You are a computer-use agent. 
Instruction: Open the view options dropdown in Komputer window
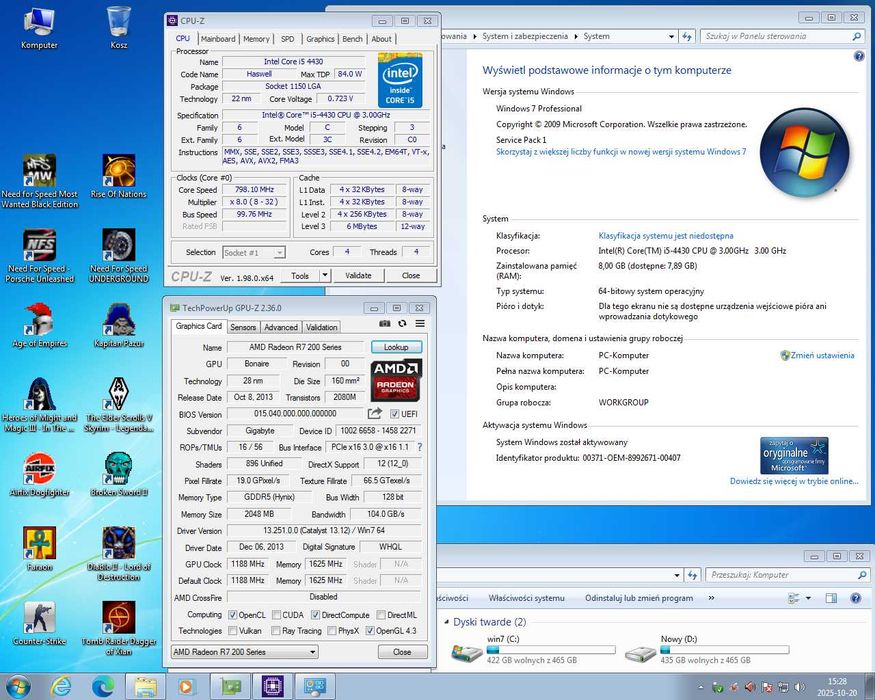[x=808, y=598]
